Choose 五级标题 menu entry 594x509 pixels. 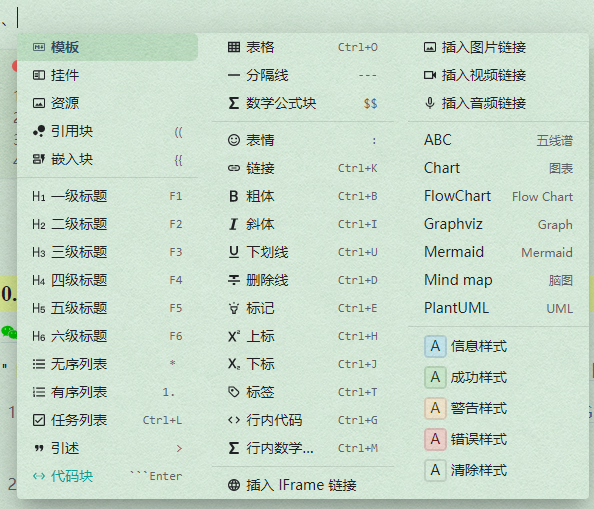point(108,309)
